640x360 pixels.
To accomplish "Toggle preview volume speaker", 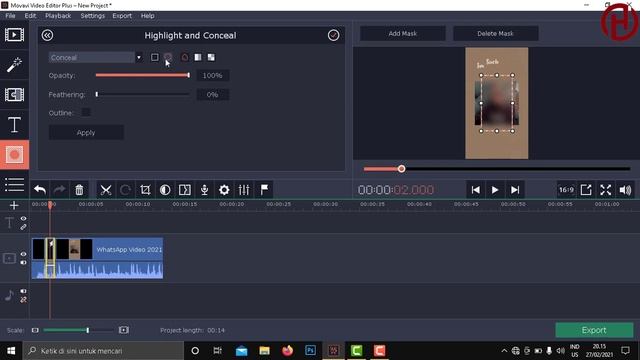I will point(625,190).
